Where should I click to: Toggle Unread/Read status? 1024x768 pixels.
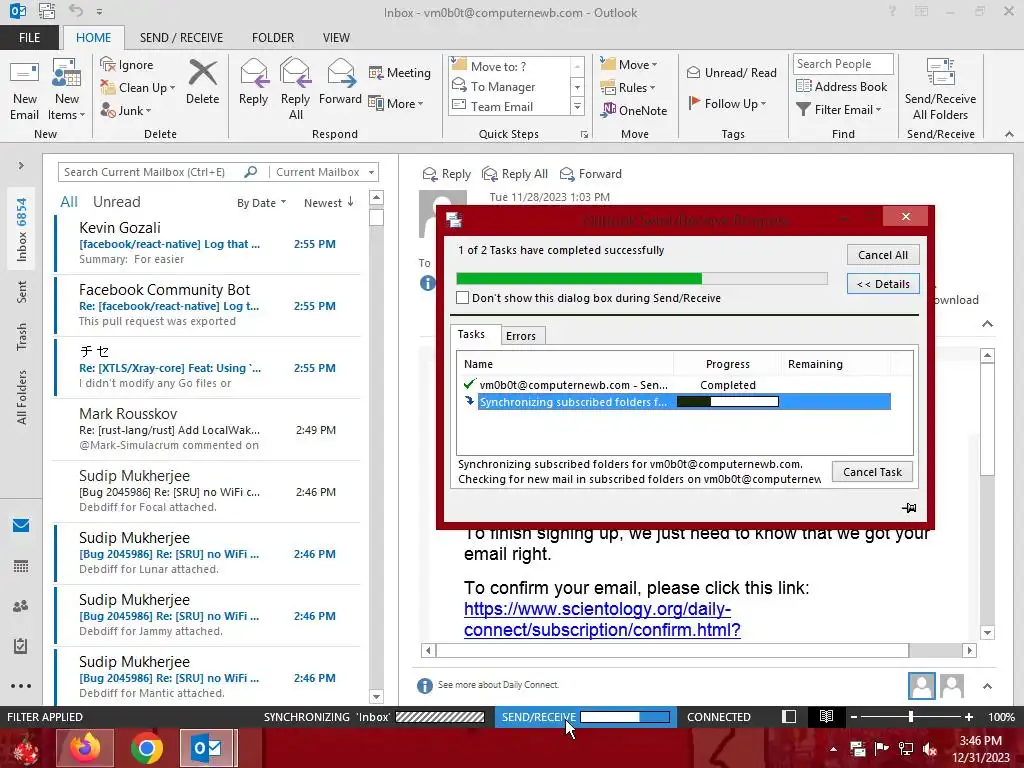[x=731, y=72]
